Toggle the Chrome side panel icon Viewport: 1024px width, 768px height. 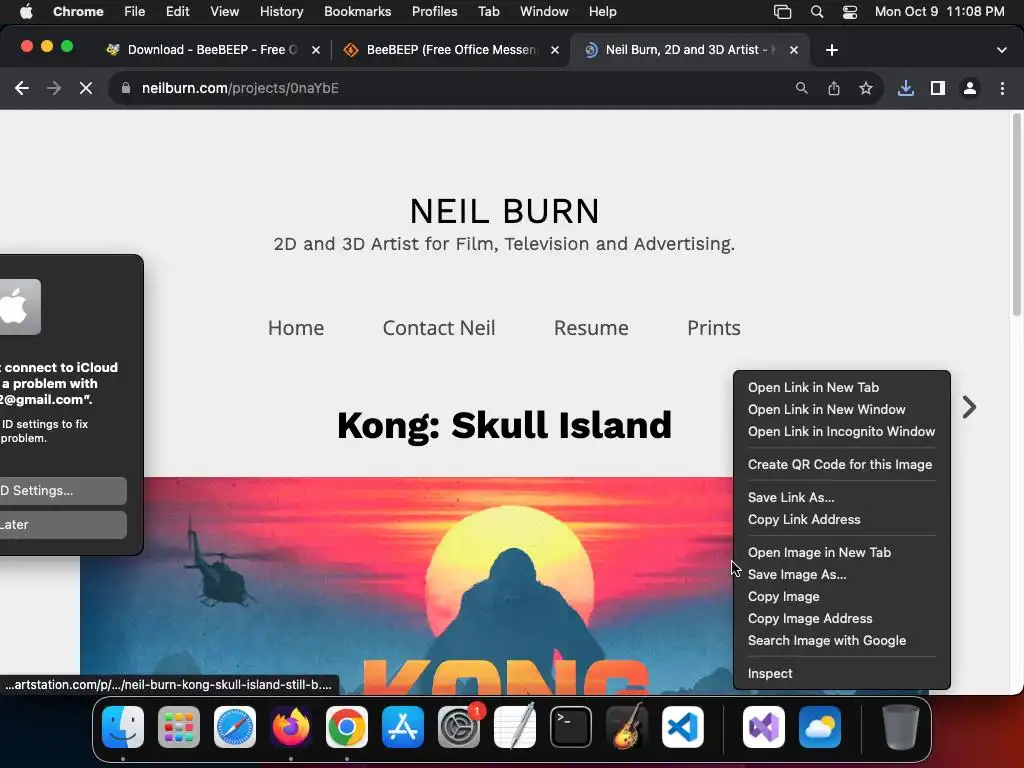[x=938, y=88]
